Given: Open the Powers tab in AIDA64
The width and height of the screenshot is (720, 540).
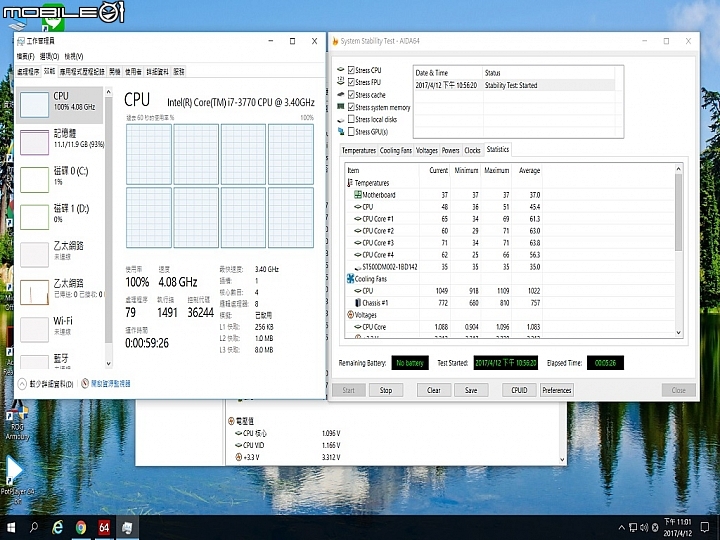Looking at the screenshot, I should tap(450, 151).
